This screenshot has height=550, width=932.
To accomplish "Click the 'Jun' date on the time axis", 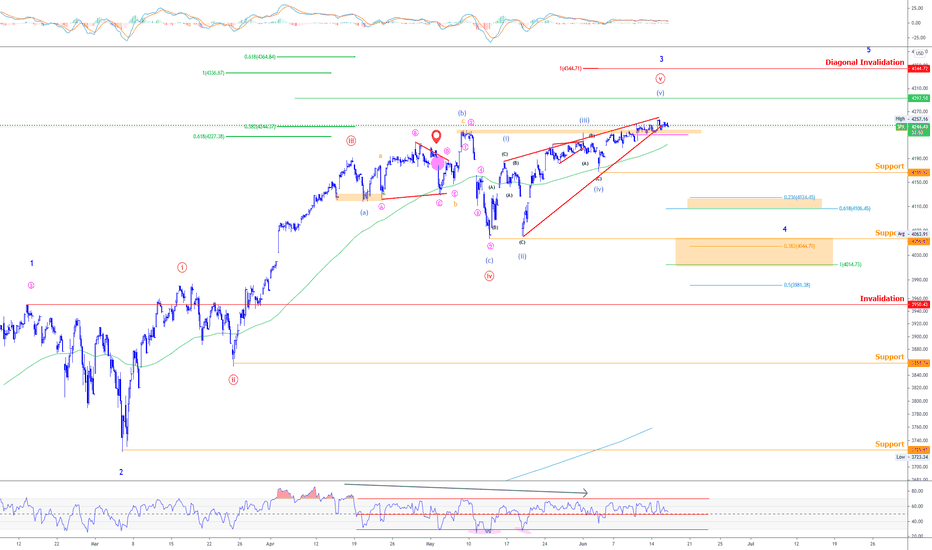I will pyautogui.click(x=582, y=543).
